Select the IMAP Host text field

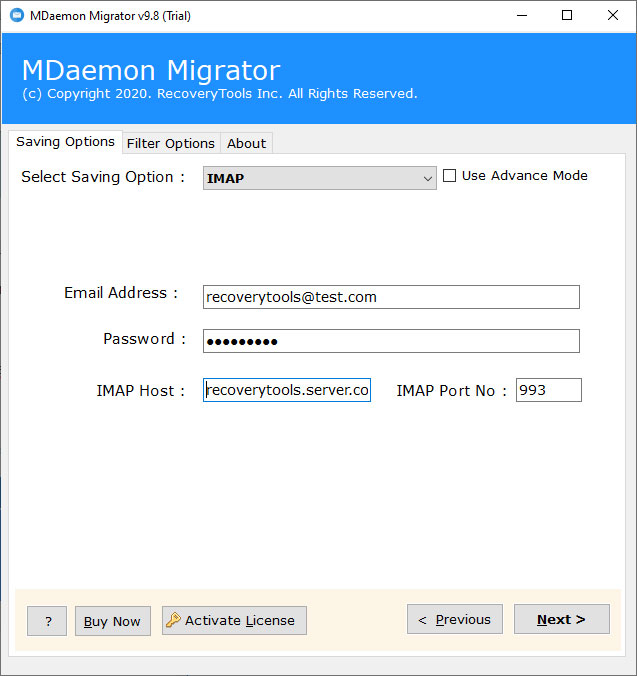287,390
